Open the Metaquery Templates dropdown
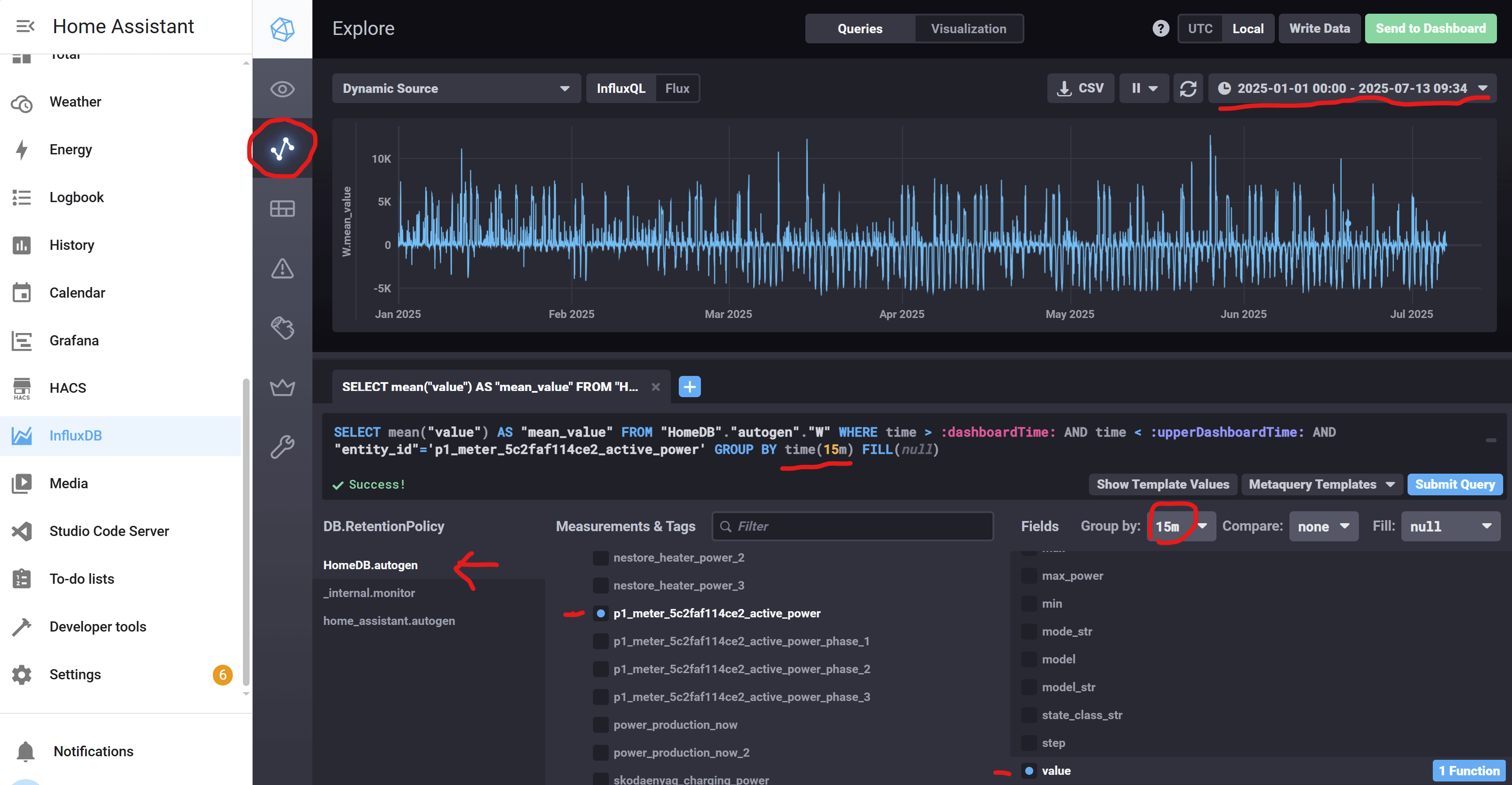The image size is (1512, 785). click(1321, 485)
